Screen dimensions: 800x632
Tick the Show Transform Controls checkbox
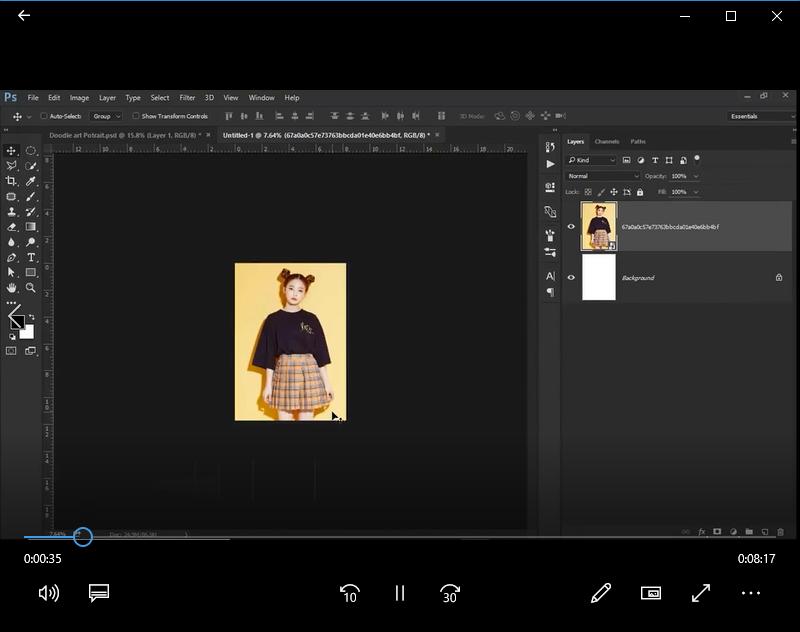pos(136,116)
